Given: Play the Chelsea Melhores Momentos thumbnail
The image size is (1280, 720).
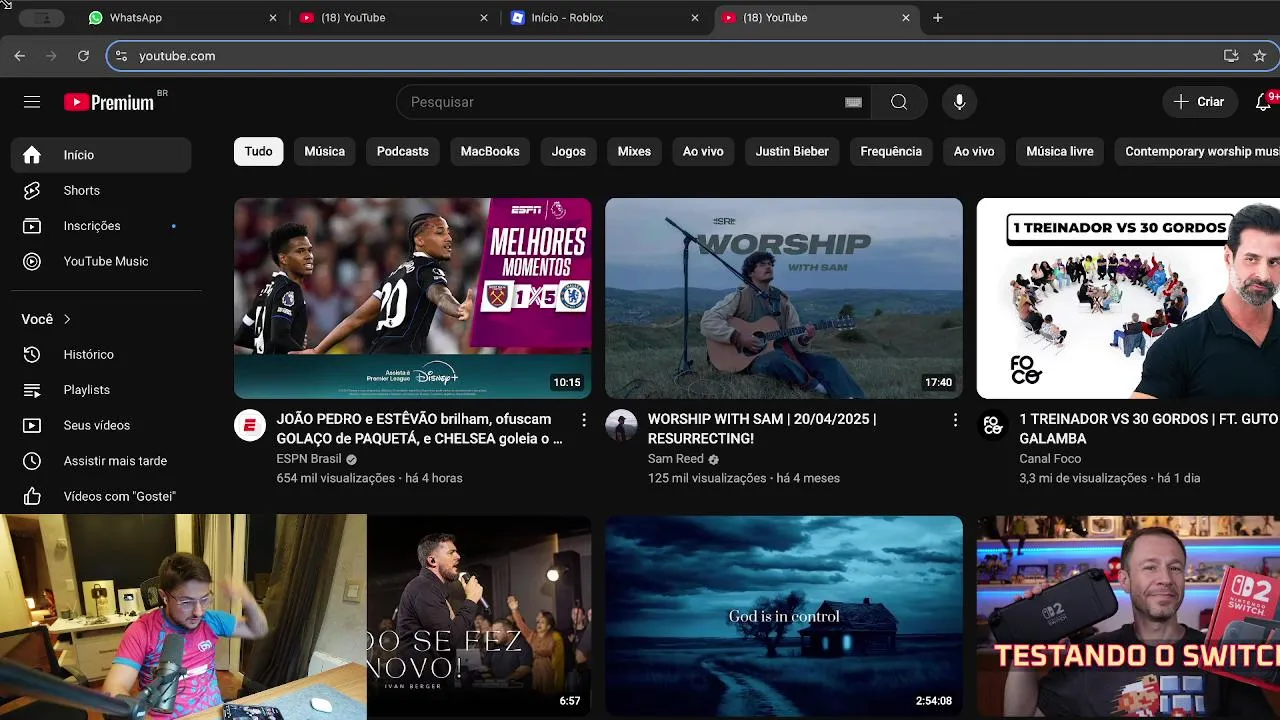Looking at the screenshot, I should click(x=413, y=298).
